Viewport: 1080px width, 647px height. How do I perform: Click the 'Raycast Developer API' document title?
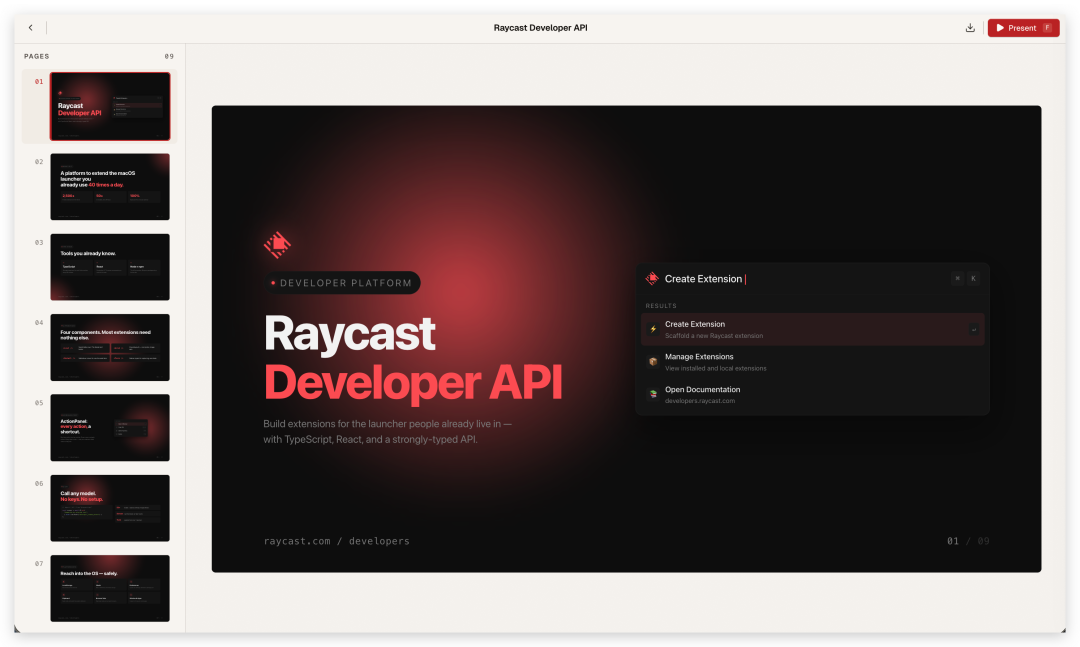coord(540,28)
